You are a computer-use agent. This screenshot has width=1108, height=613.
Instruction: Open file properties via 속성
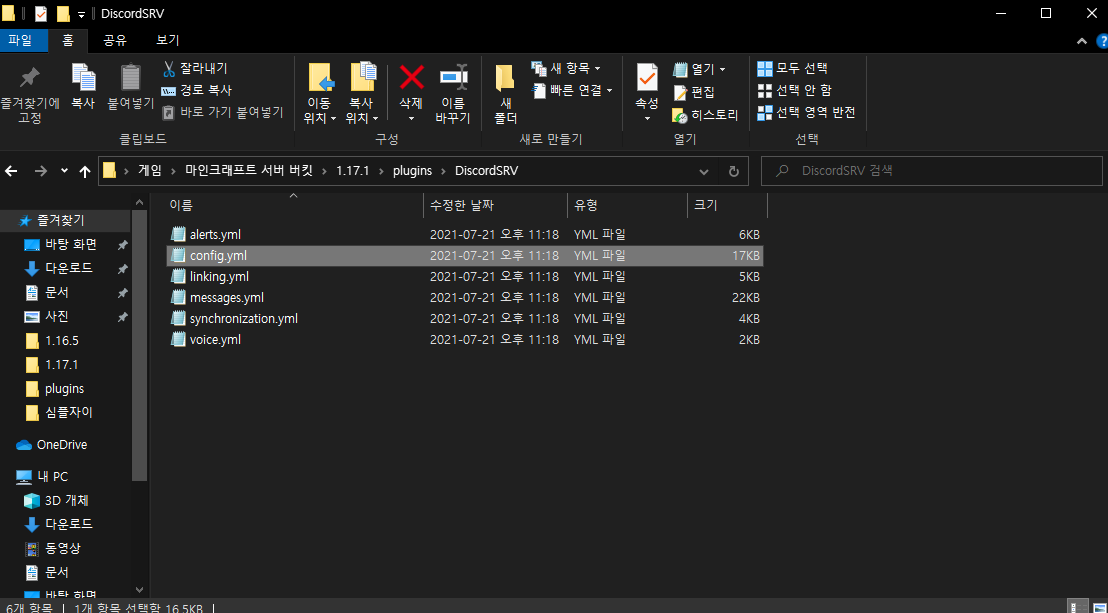(x=647, y=94)
